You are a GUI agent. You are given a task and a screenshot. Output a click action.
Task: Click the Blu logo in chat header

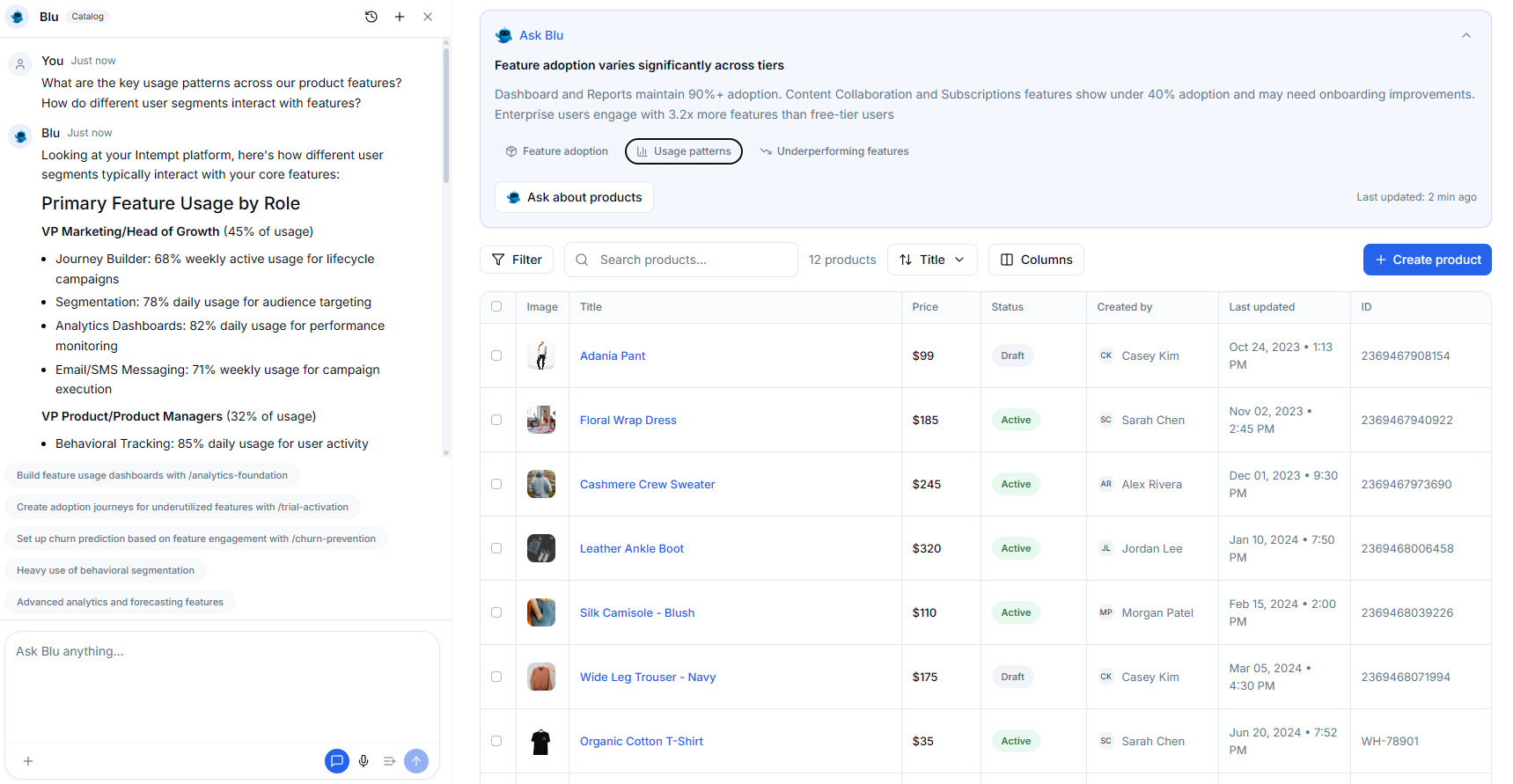pos(18,17)
